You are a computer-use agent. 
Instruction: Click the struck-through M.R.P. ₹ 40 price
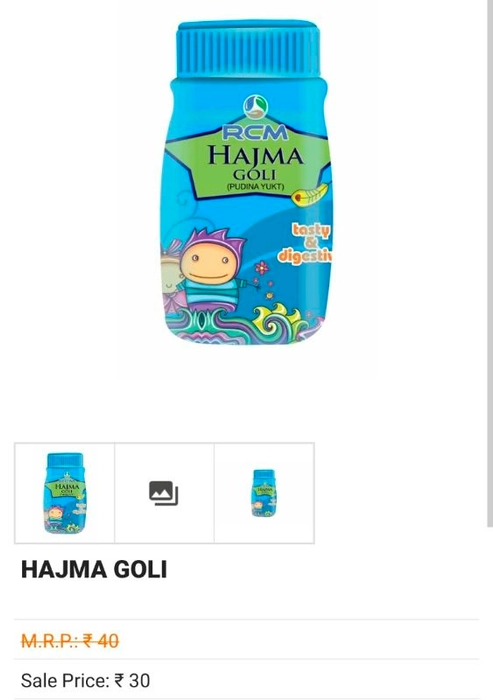(x=70, y=641)
